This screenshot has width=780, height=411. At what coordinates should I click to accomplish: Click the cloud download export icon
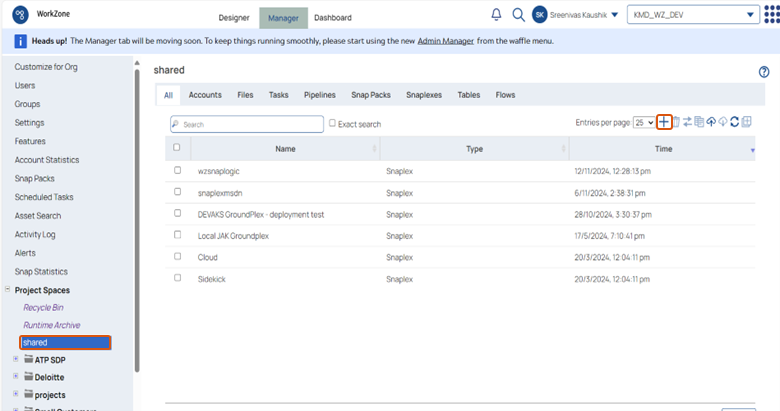point(723,122)
